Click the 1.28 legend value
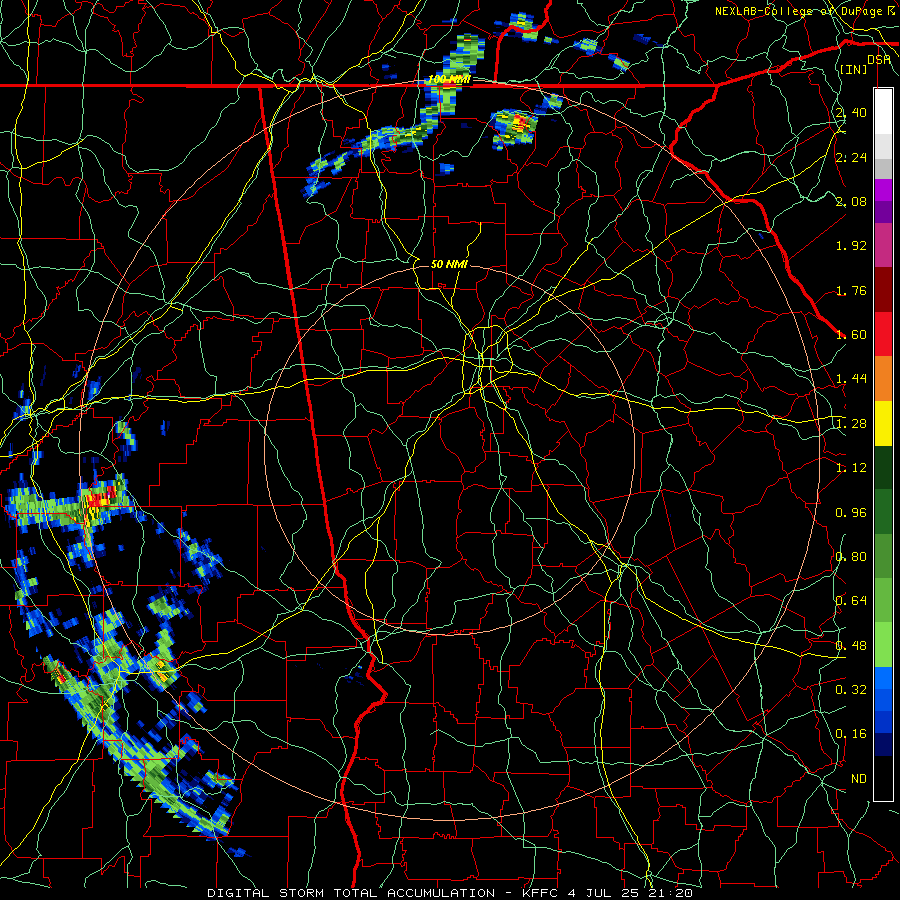This screenshot has height=900, width=900. pos(851,424)
